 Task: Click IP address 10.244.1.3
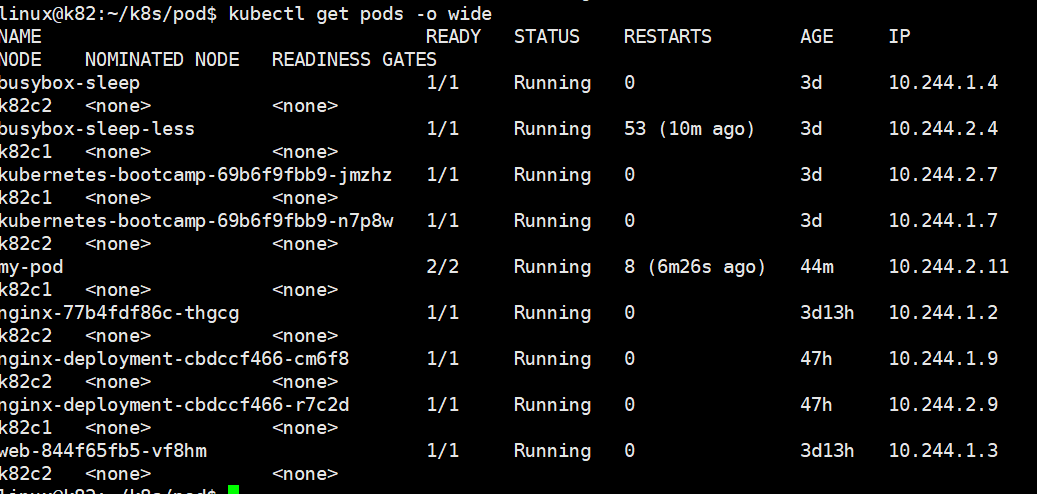pos(943,451)
